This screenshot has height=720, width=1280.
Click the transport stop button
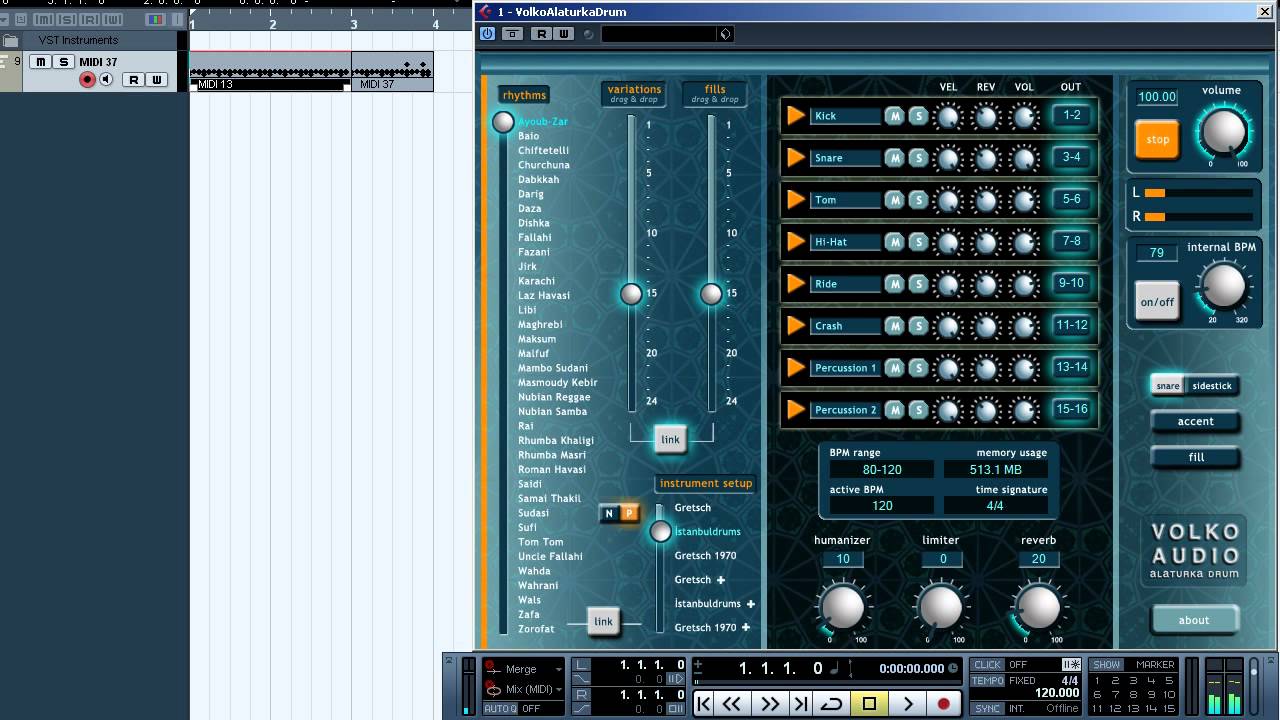(x=869, y=704)
